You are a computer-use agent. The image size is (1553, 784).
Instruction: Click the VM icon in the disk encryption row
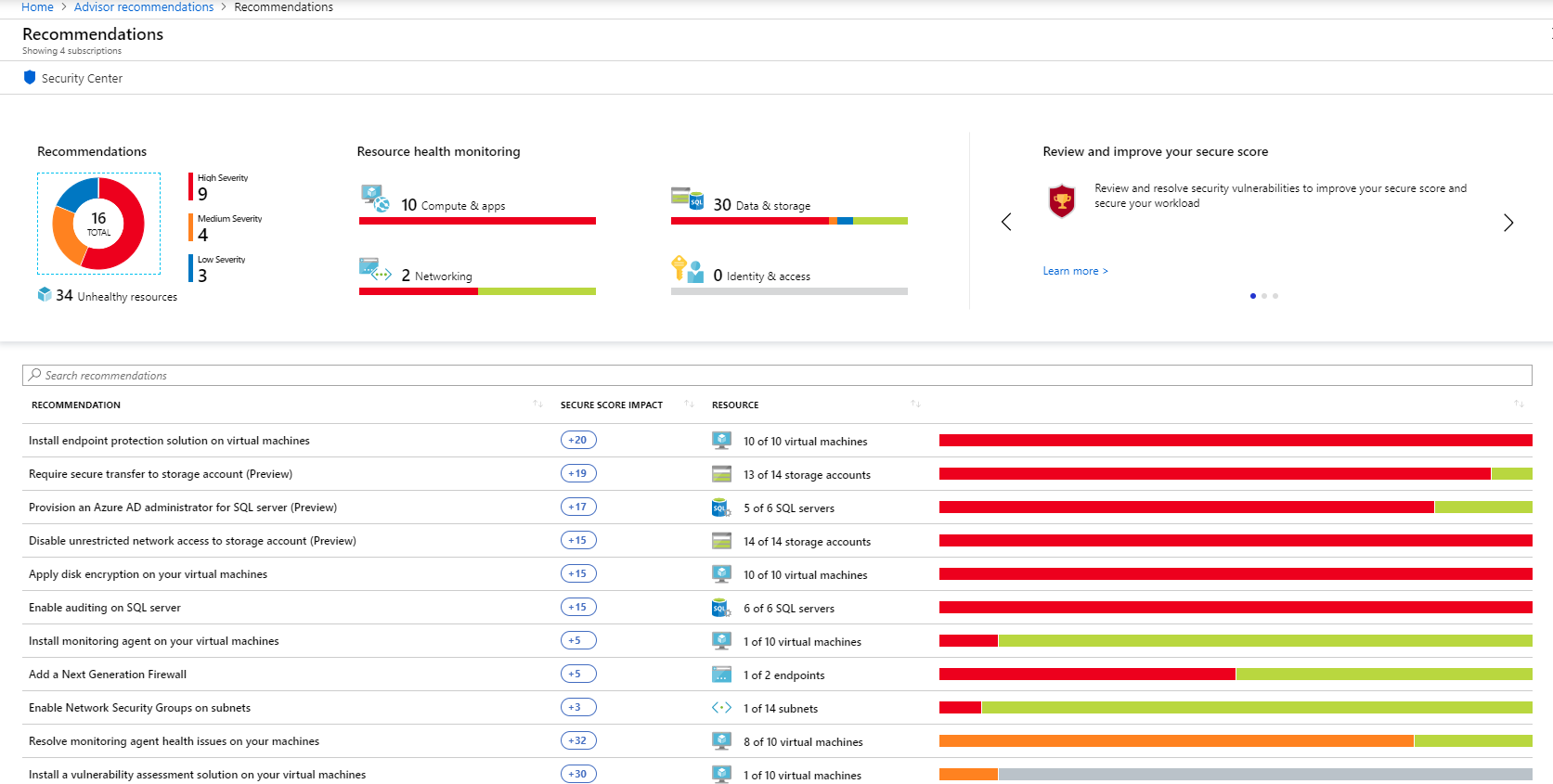click(721, 573)
